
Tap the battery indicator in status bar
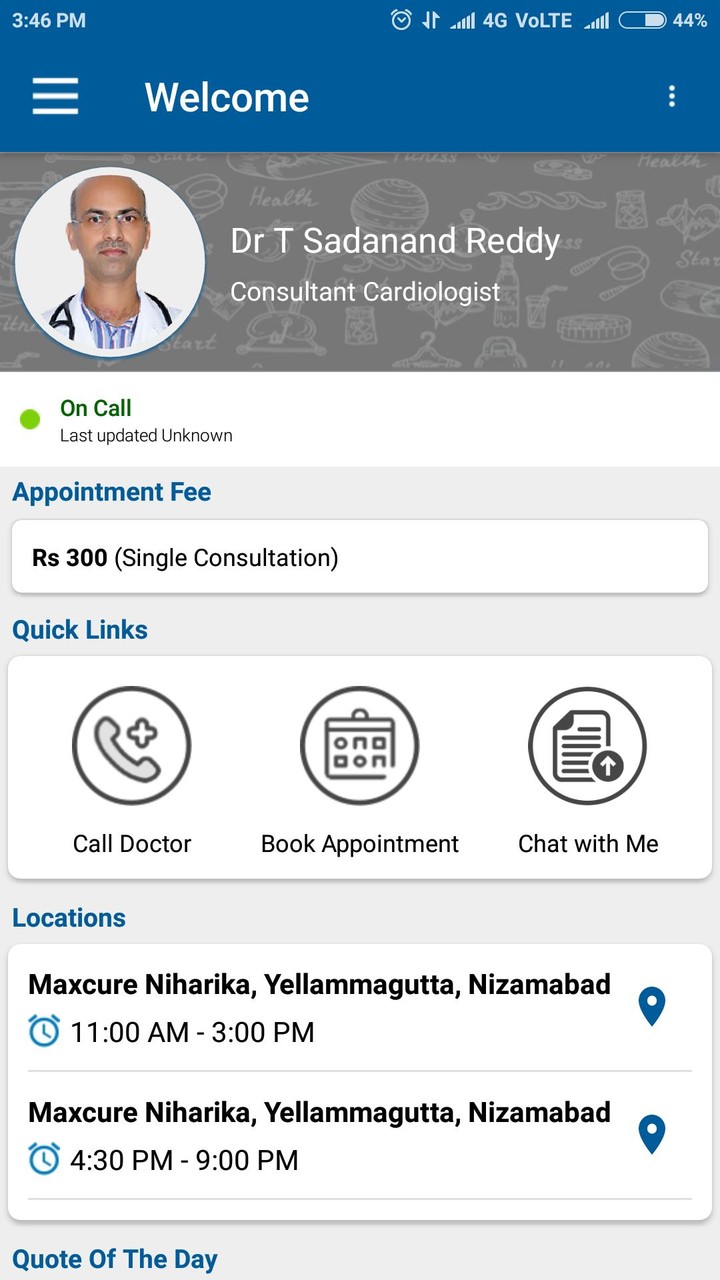coord(643,20)
